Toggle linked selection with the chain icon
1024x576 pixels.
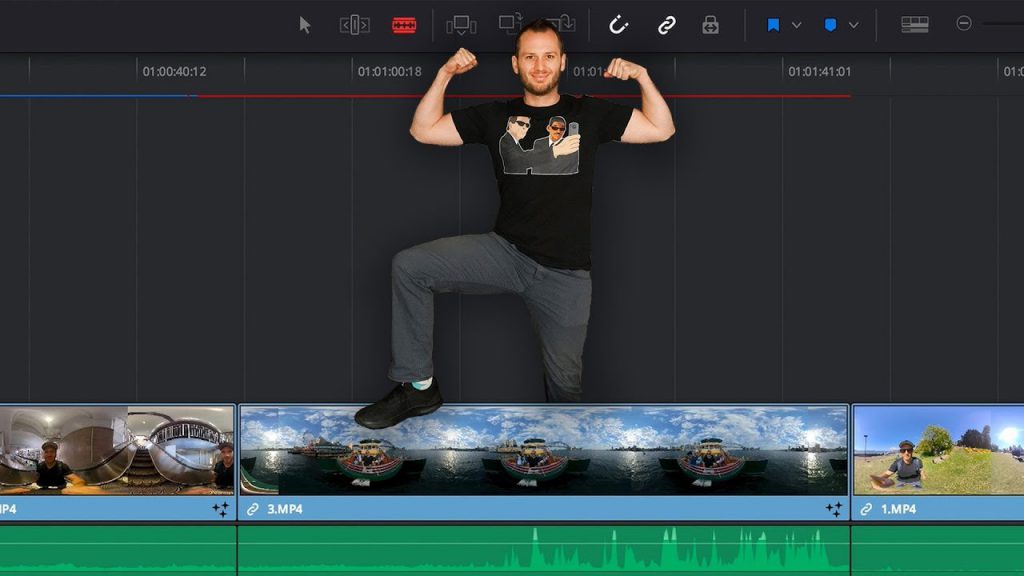click(x=667, y=24)
